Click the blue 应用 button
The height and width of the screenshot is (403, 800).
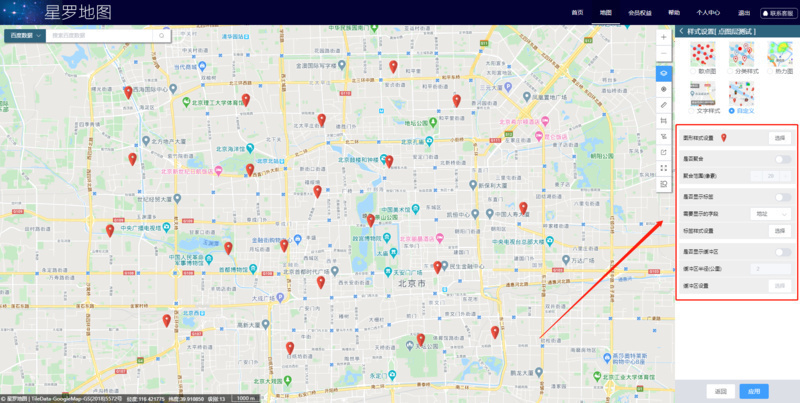(754, 391)
